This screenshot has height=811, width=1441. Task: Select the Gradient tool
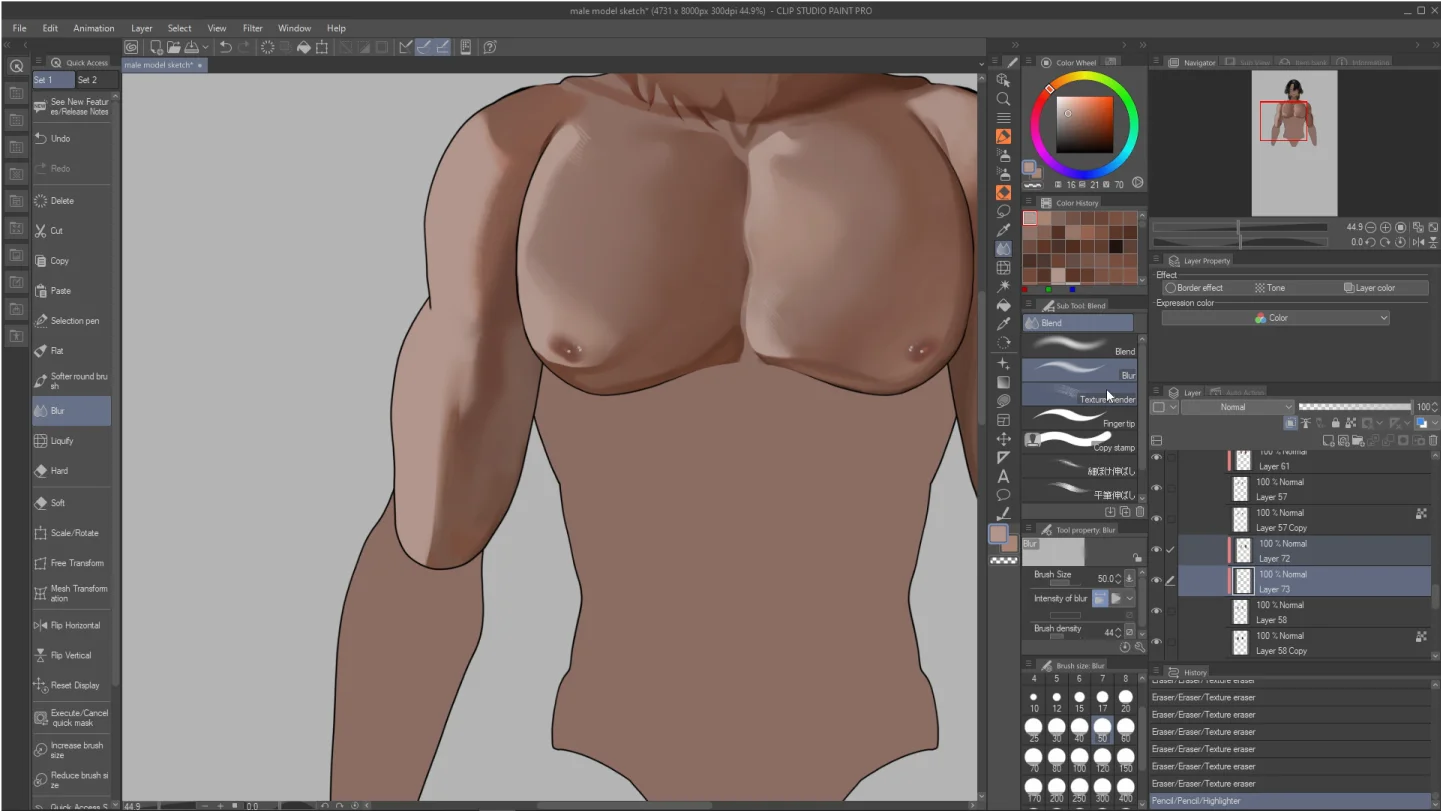coord(1003,382)
